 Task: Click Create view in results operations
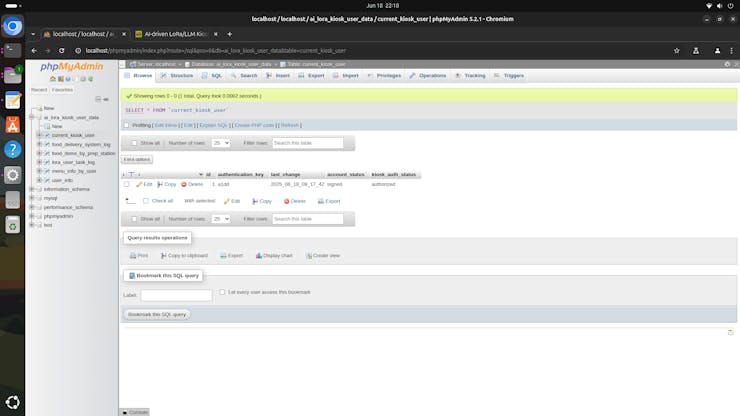tap(323, 255)
